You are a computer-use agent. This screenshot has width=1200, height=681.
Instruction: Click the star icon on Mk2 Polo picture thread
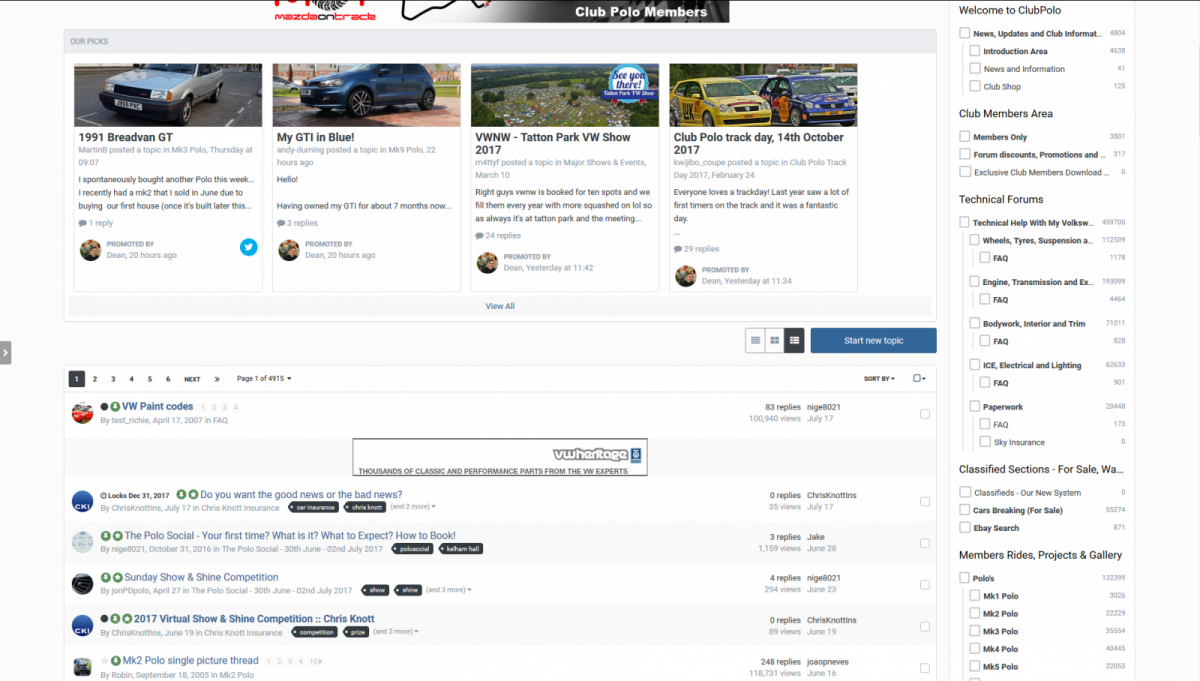pyautogui.click(x=104, y=661)
